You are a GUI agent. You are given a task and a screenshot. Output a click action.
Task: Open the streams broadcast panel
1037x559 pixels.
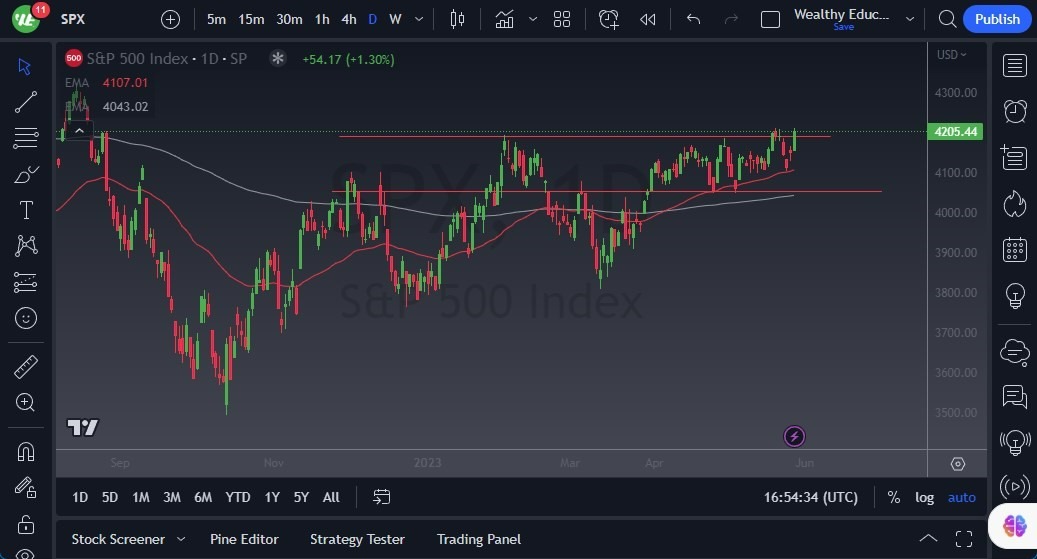[x=1015, y=488]
